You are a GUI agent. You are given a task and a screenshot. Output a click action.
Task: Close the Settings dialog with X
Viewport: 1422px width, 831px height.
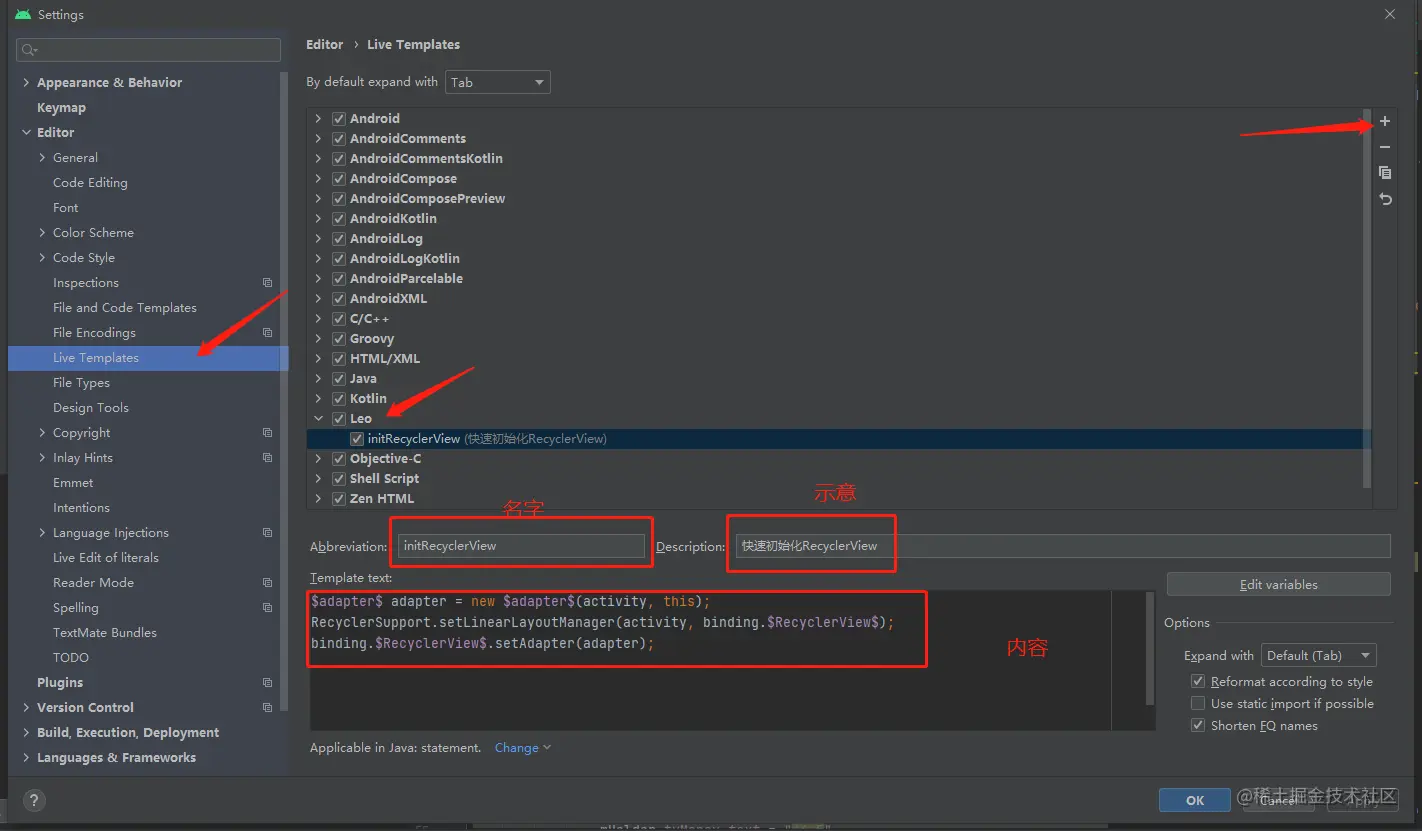1390,14
